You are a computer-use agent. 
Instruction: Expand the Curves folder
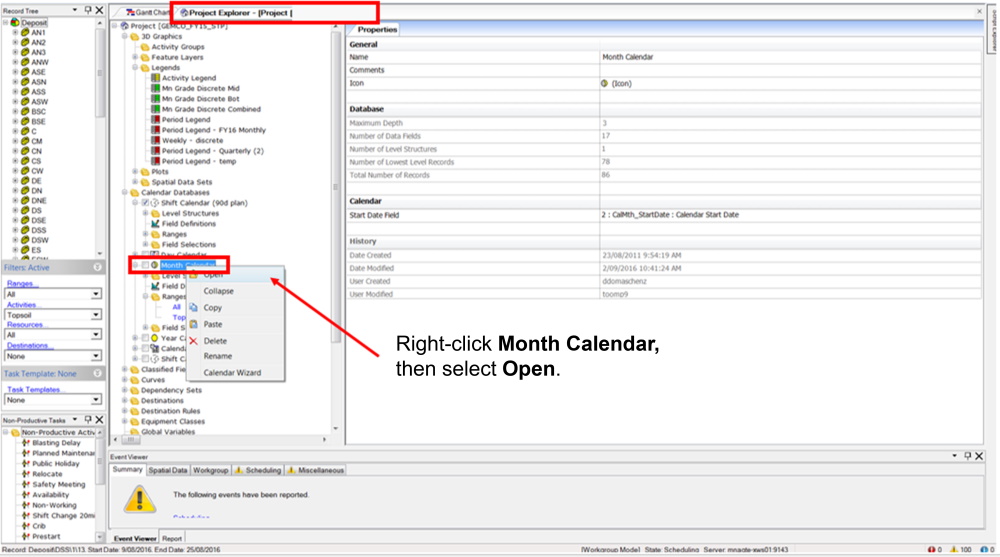[125, 380]
